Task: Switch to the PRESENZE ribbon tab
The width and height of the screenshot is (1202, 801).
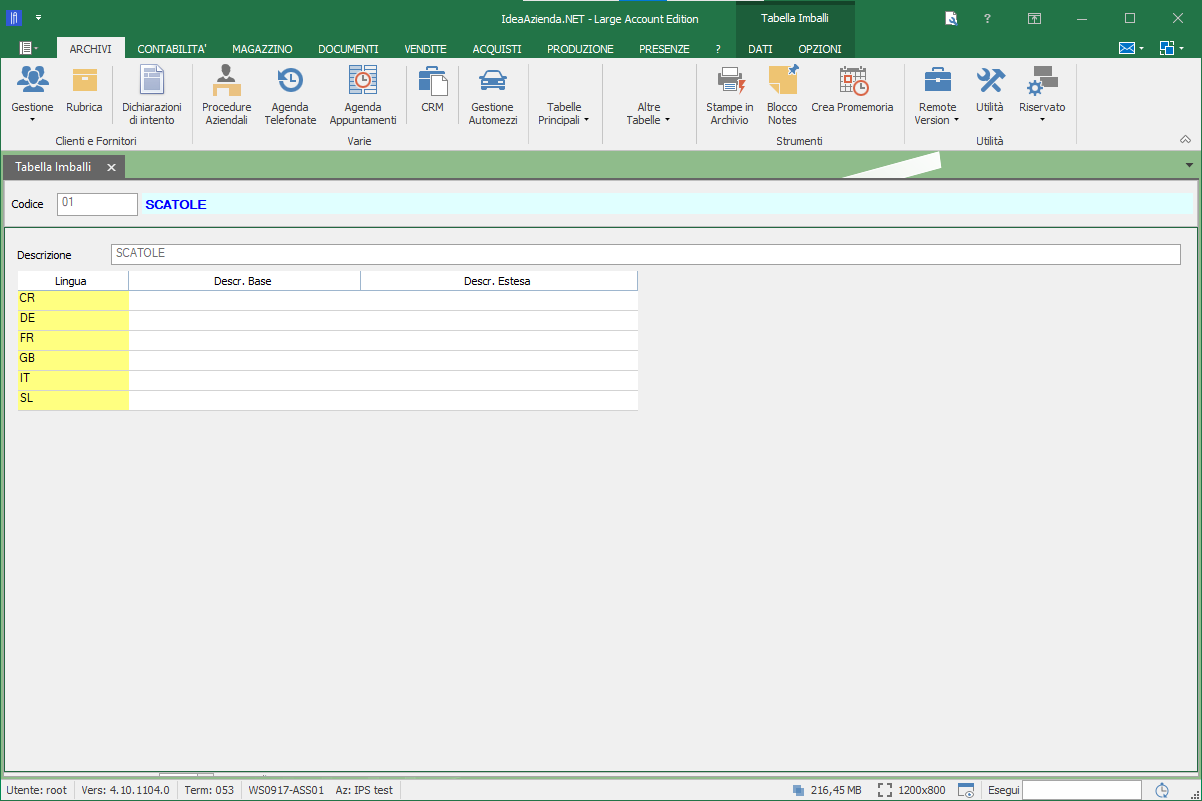Action: [x=664, y=48]
